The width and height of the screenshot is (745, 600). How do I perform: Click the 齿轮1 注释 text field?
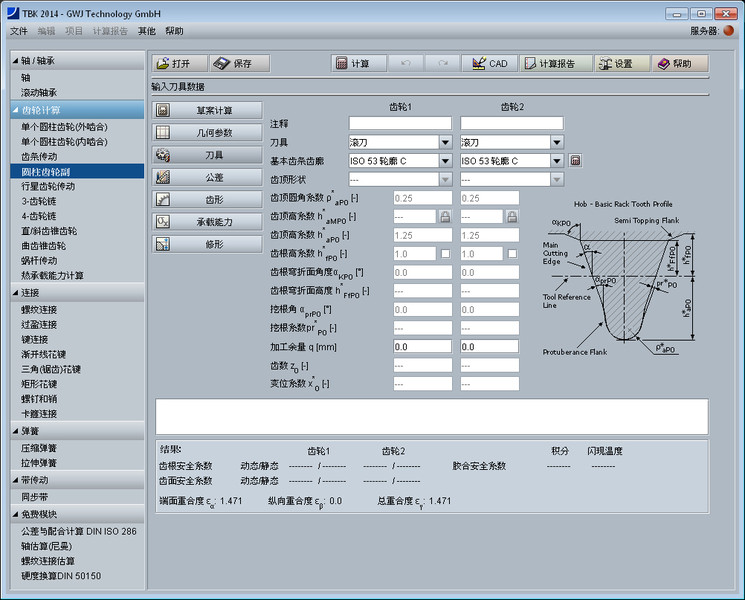tap(399, 123)
